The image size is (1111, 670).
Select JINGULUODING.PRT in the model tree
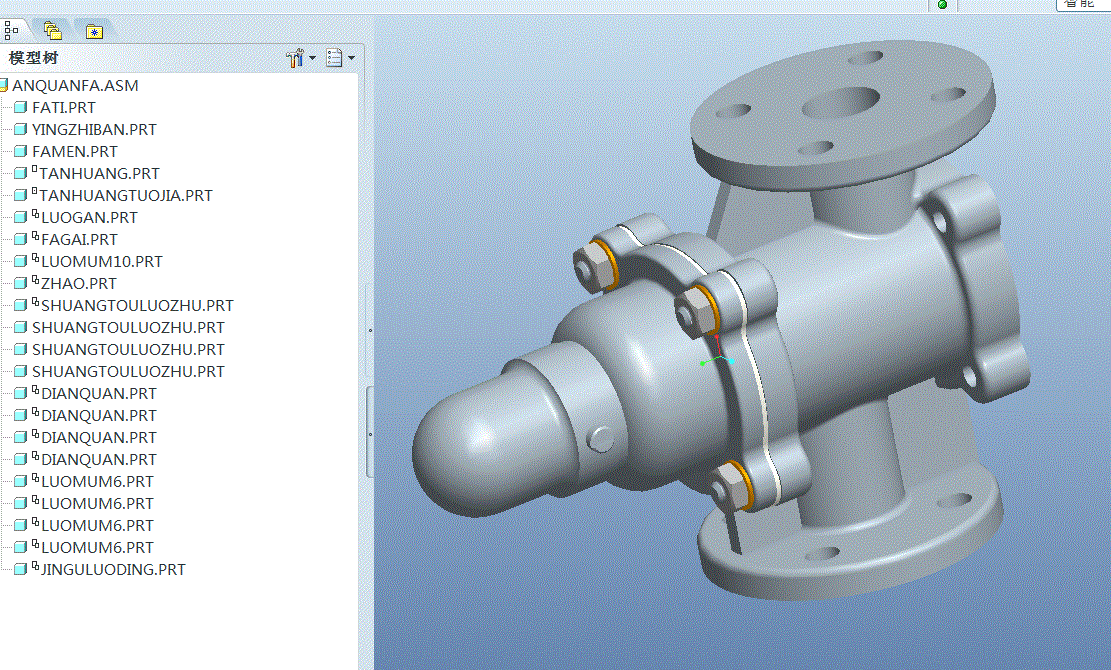click(111, 569)
